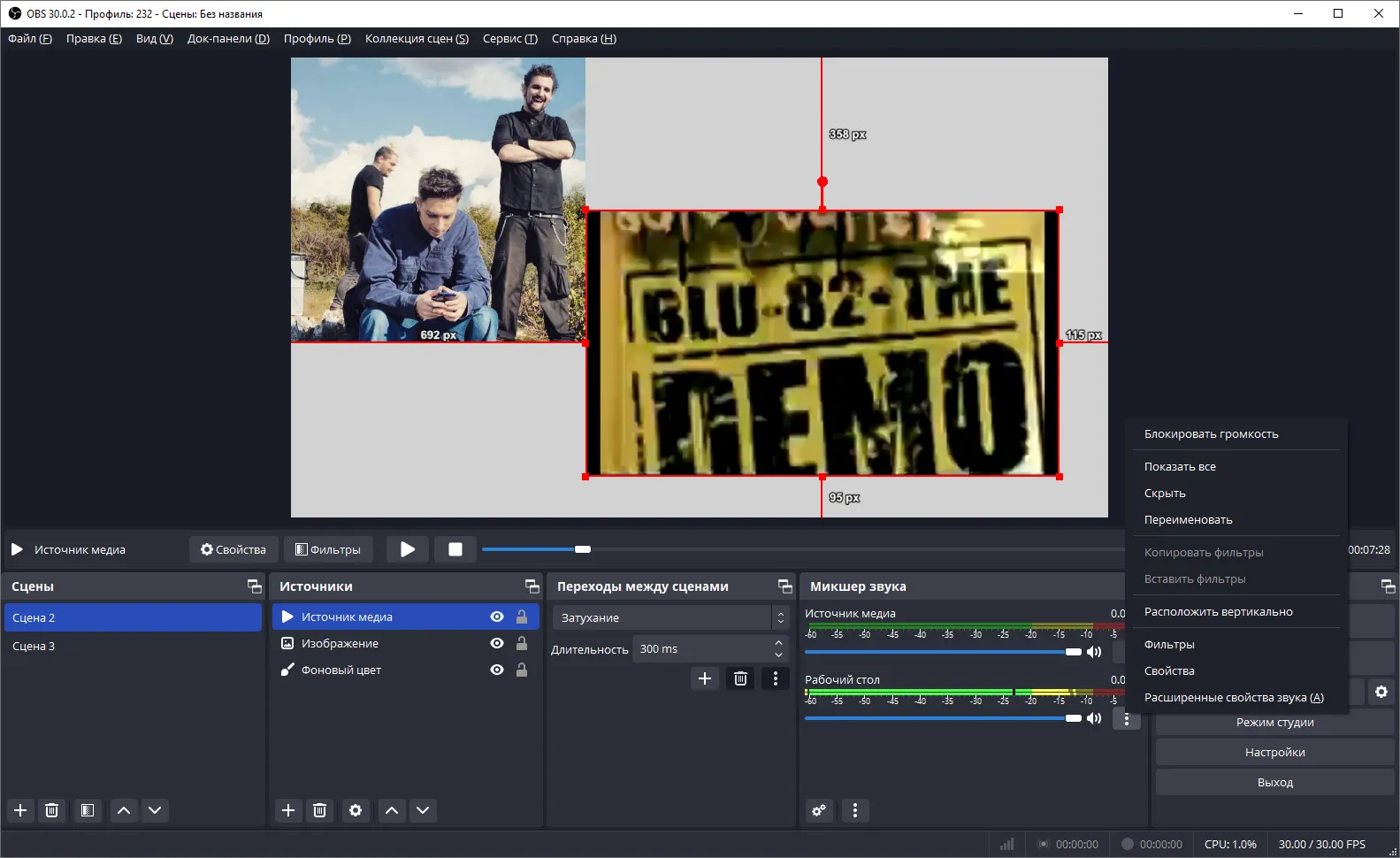Undock the Источники panel
Image resolution: width=1400 pixels, height=858 pixels.
click(x=532, y=586)
